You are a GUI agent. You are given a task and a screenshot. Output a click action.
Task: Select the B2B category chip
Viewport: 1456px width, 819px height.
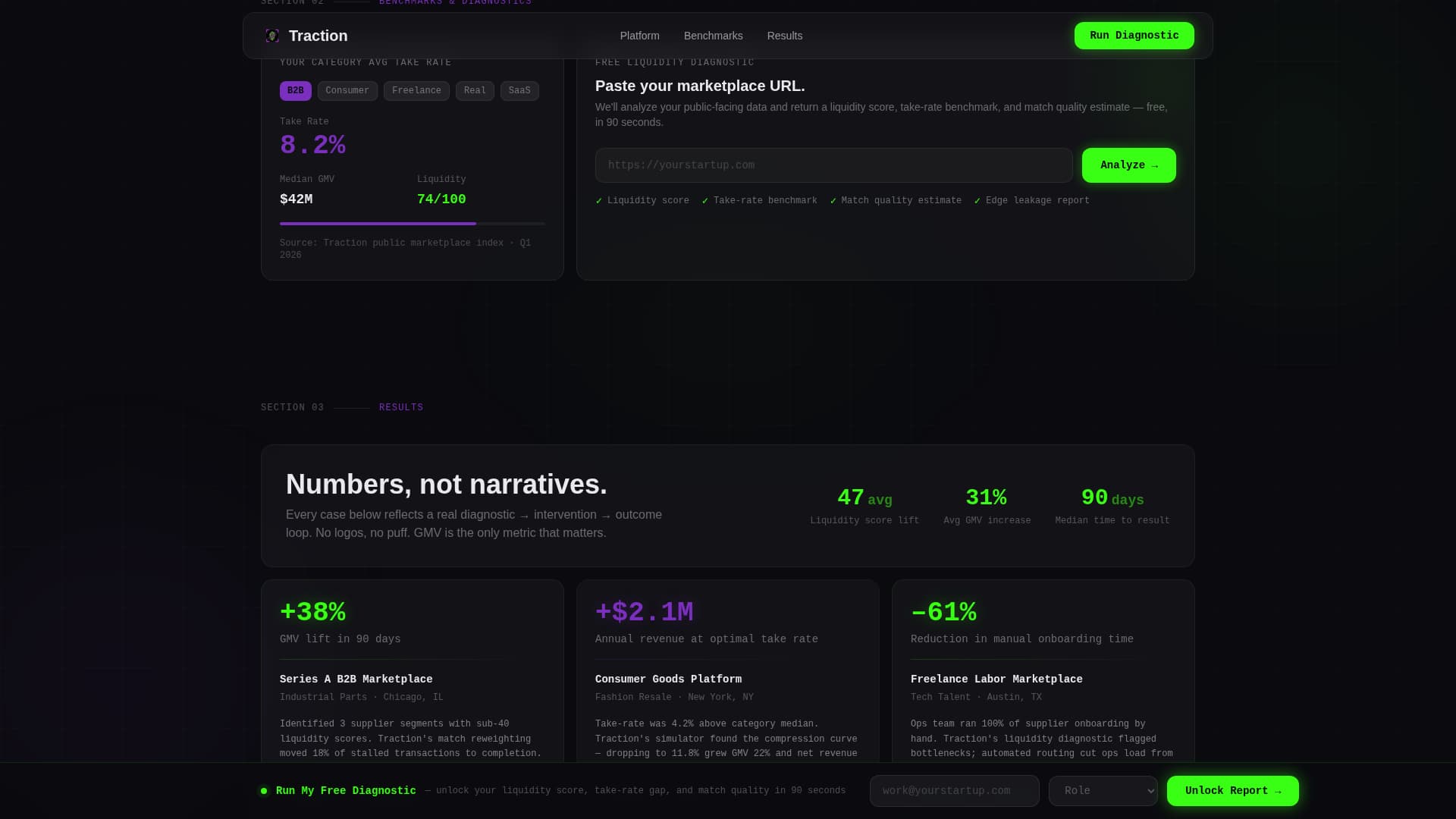[295, 91]
